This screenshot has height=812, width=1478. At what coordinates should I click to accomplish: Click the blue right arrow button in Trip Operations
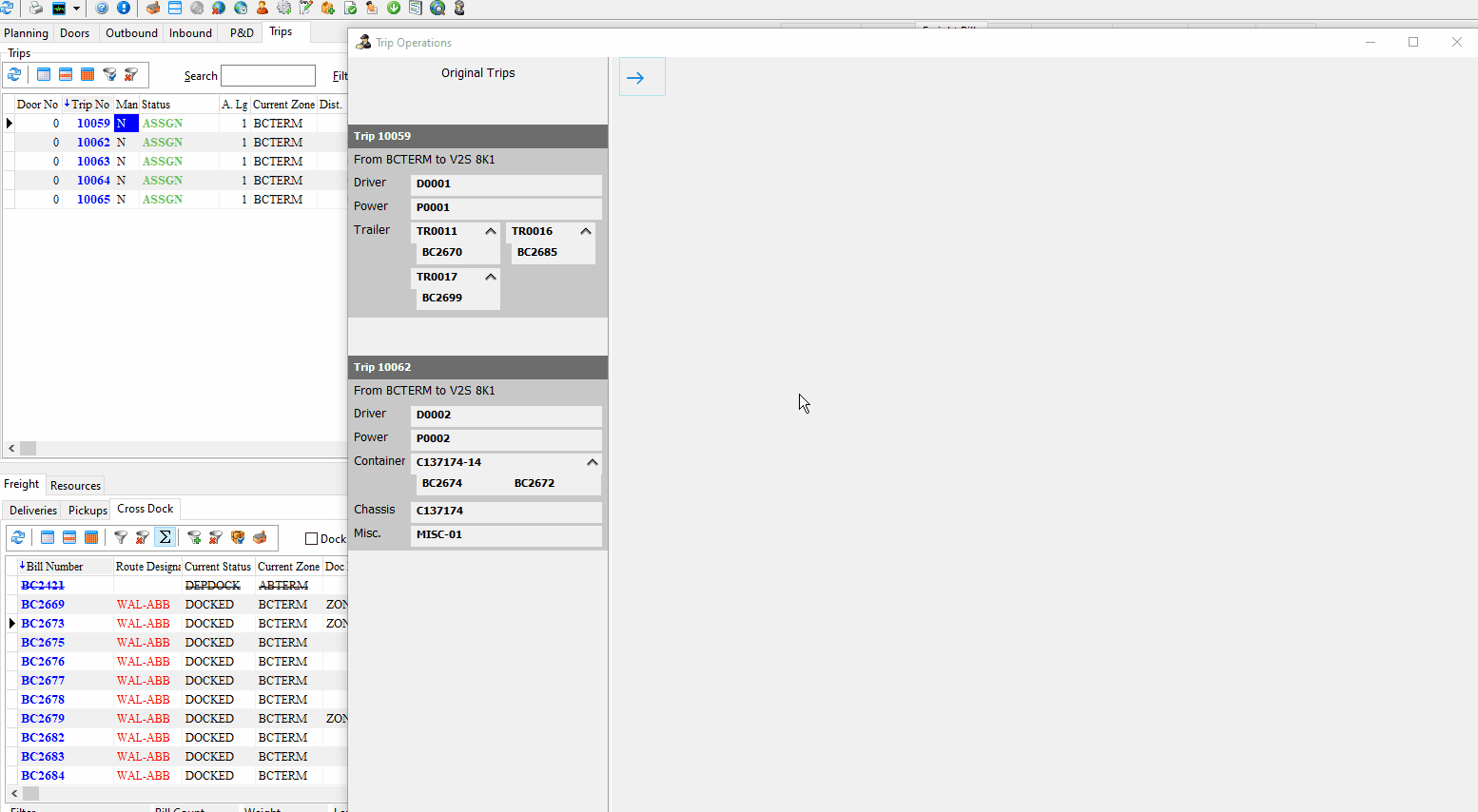coord(642,77)
